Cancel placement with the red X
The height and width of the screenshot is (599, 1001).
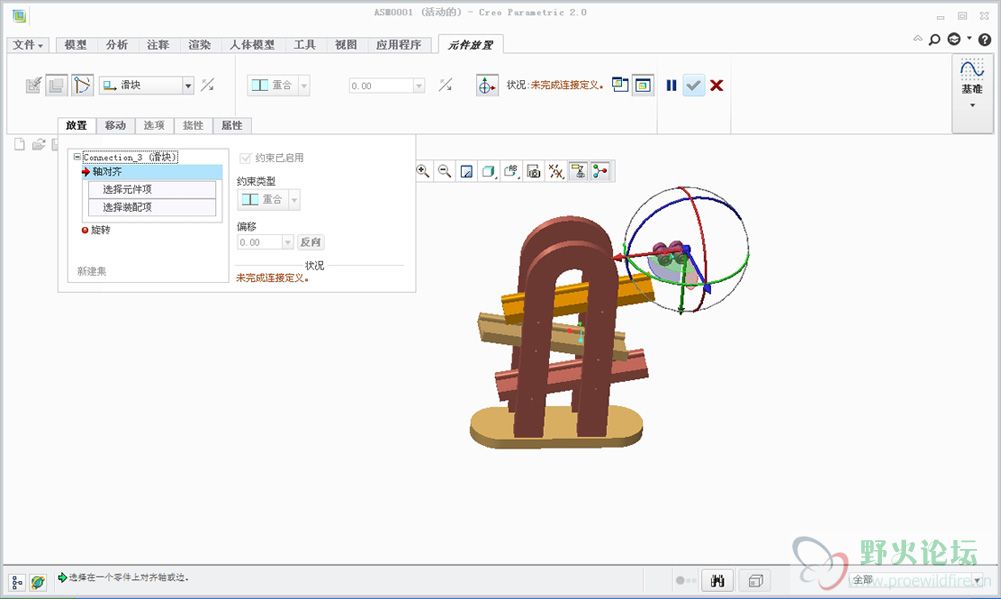pos(716,85)
